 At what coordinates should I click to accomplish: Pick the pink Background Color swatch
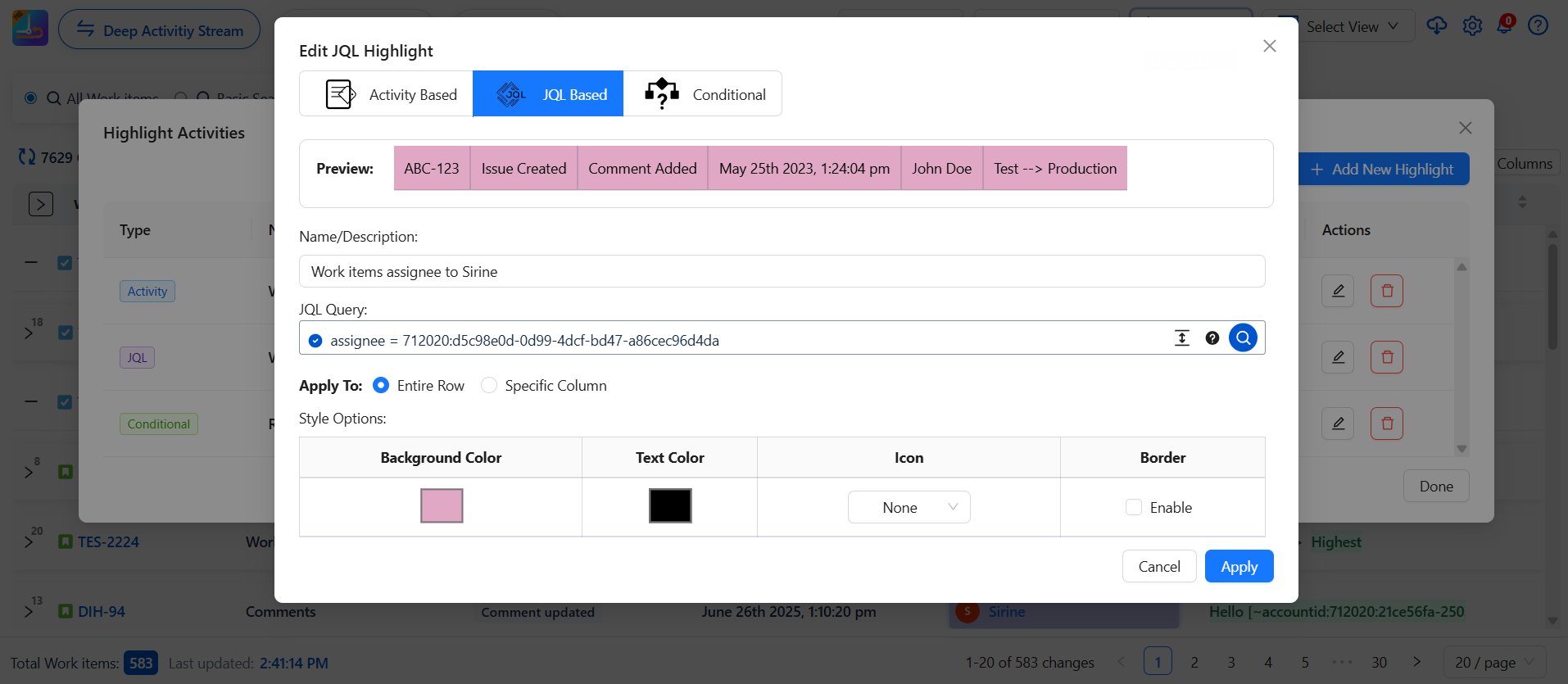[x=442, y=505]
